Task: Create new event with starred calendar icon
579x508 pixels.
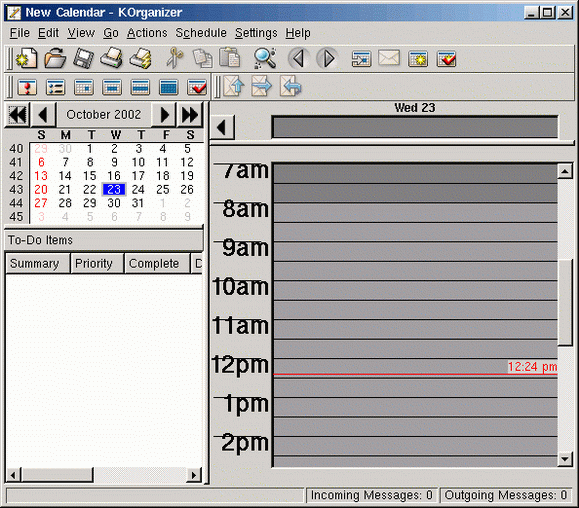Action: click(418, 59)
